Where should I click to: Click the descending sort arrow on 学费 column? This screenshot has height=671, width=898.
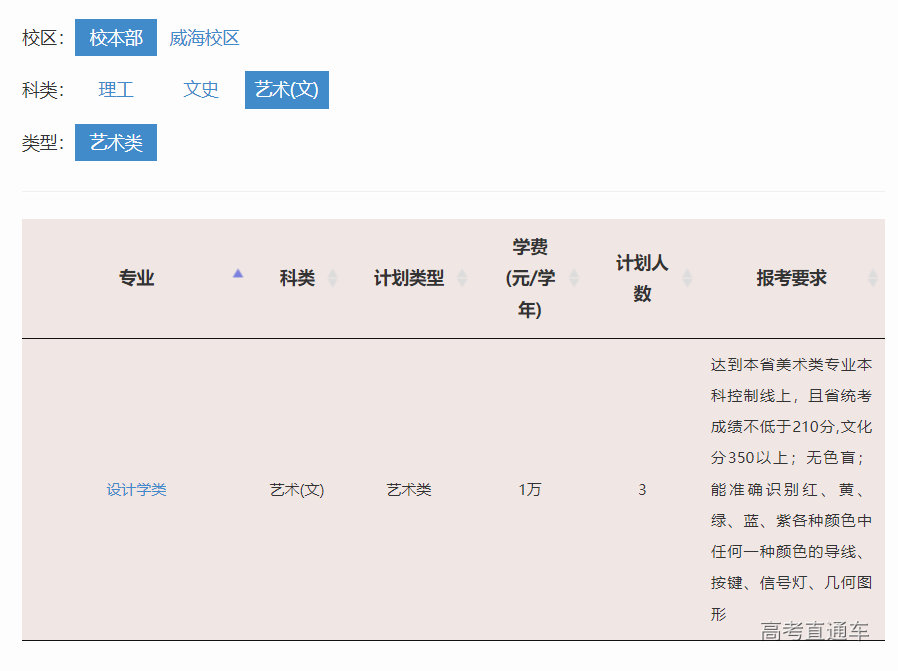click(x=575, y=283)
